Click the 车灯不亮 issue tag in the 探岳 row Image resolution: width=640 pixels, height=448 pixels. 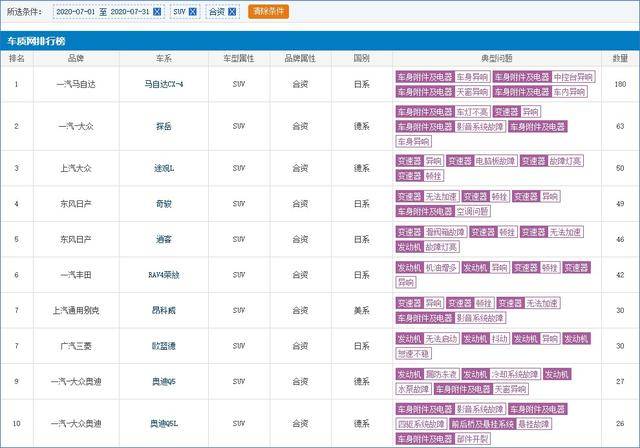[472, 112]
